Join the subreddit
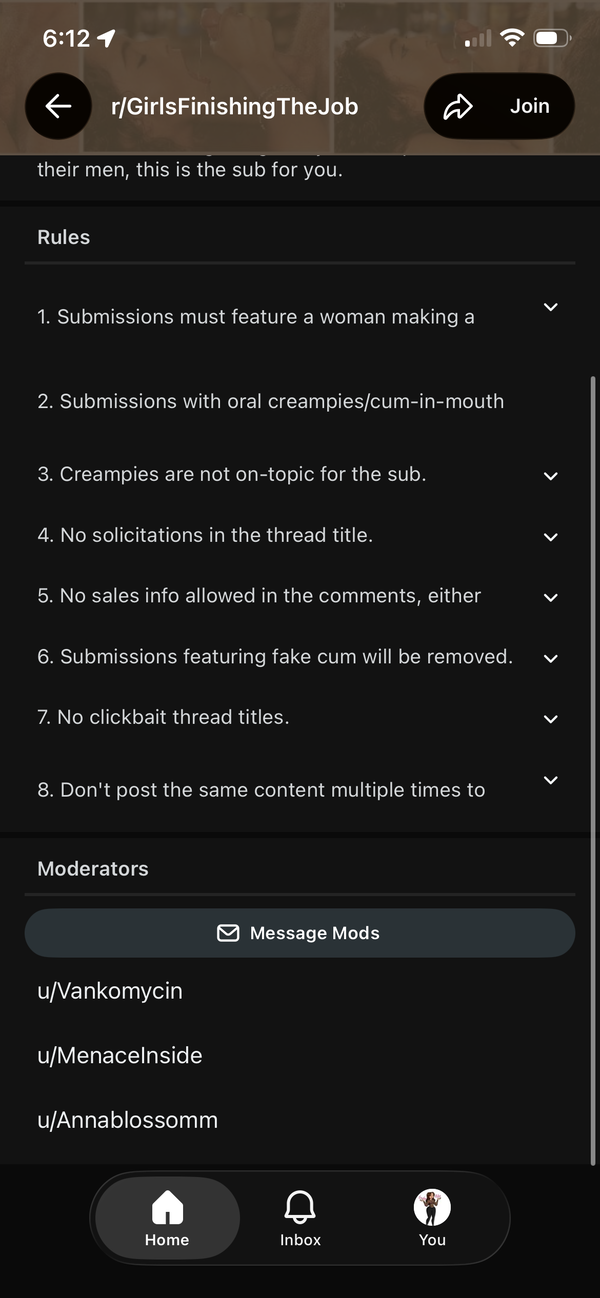This screenshot has height=1298, width=600. tap(529, 106)
